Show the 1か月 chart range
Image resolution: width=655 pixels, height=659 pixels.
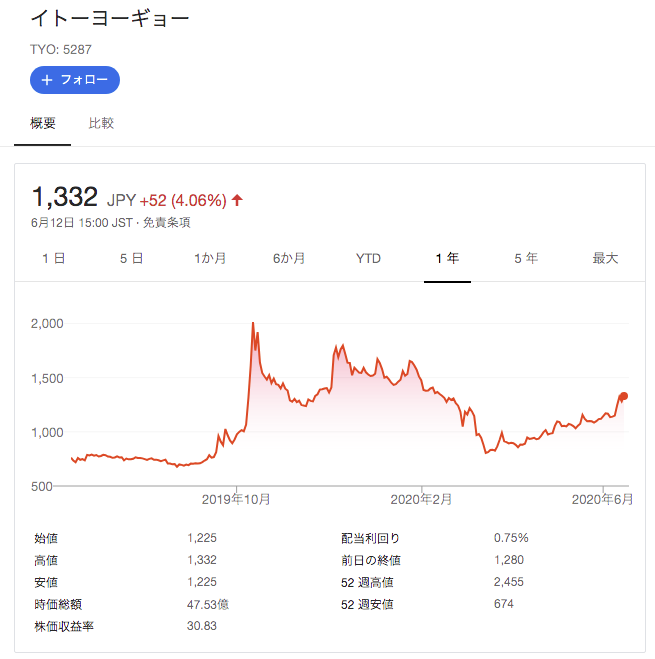tap(210, 258)
